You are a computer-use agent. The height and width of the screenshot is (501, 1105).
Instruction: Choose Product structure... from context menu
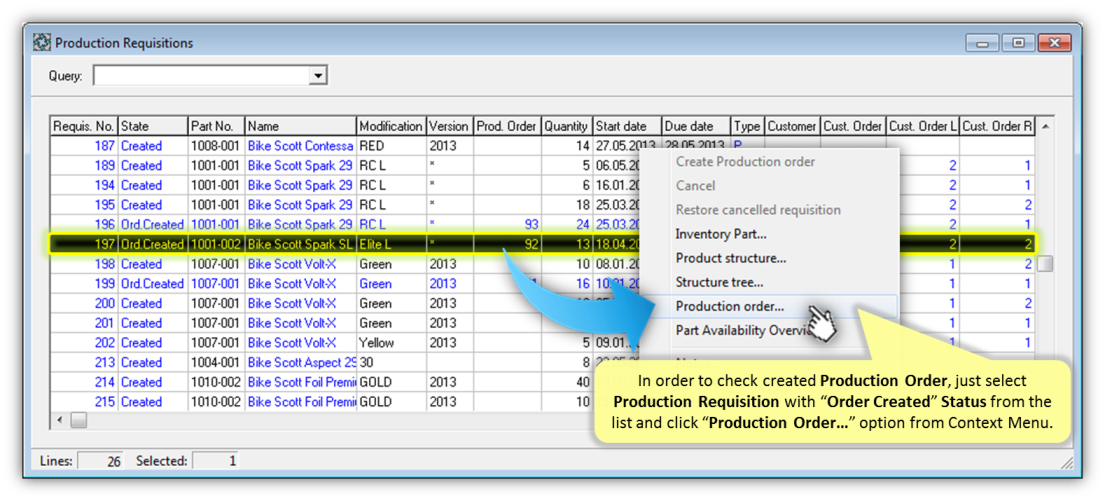[x=731, y=258]
